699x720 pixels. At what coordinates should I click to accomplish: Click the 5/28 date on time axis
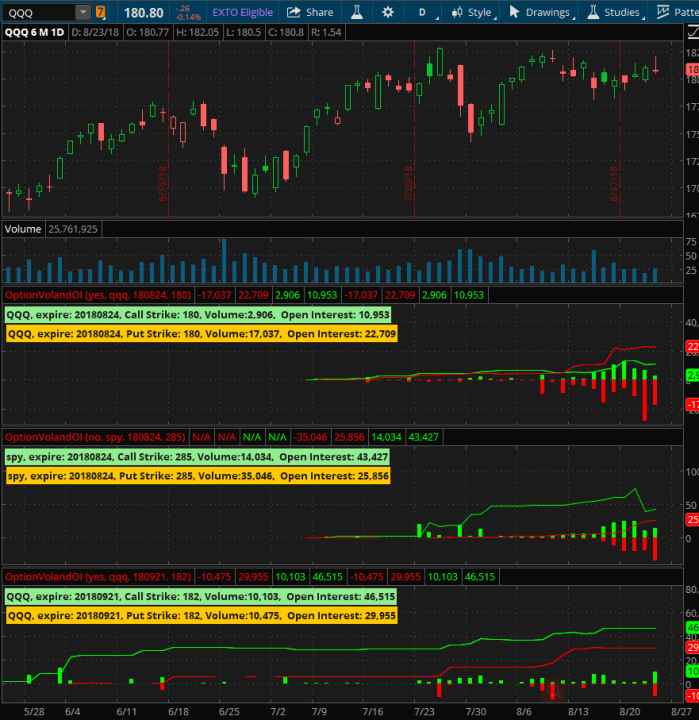[x=34, y=712]
